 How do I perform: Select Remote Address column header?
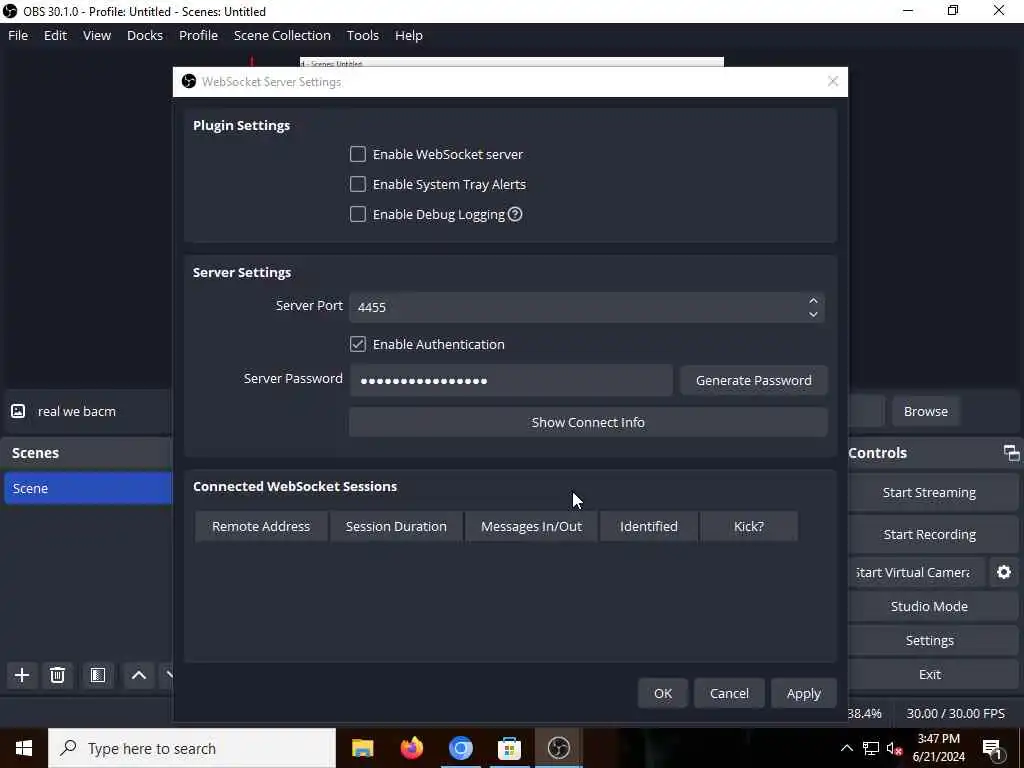261,526
